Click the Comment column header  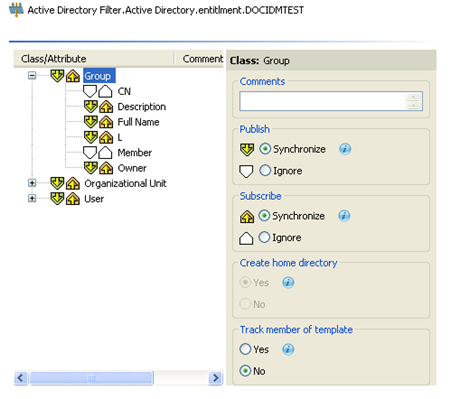click(199, 59)
